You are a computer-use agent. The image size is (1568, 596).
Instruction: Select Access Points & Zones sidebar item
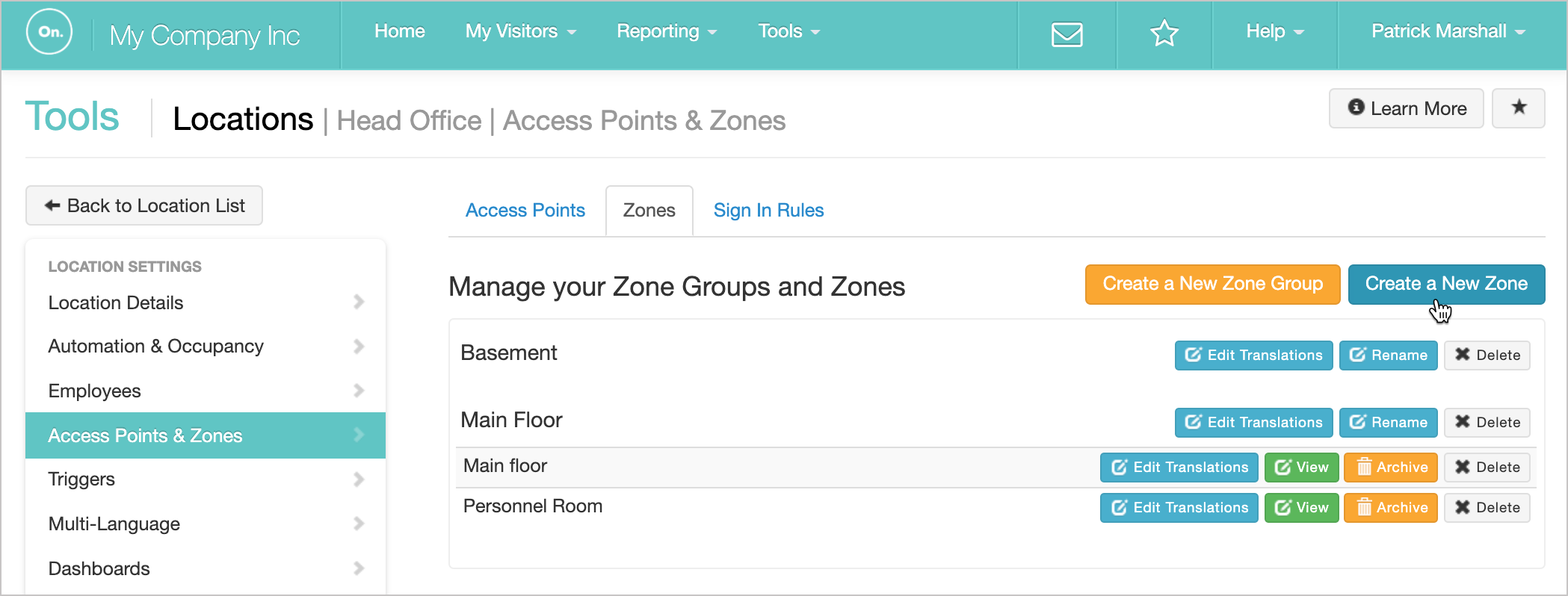(206, 435)
